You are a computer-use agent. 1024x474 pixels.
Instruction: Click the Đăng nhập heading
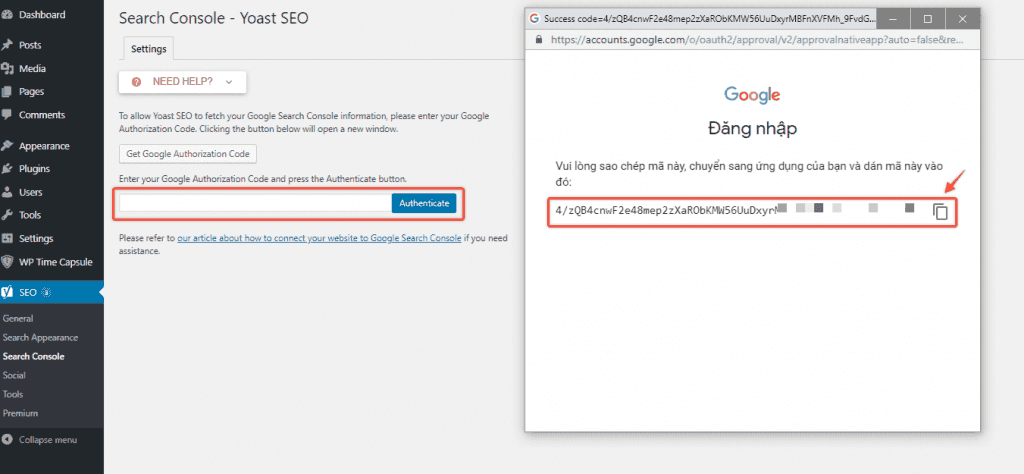752,129
